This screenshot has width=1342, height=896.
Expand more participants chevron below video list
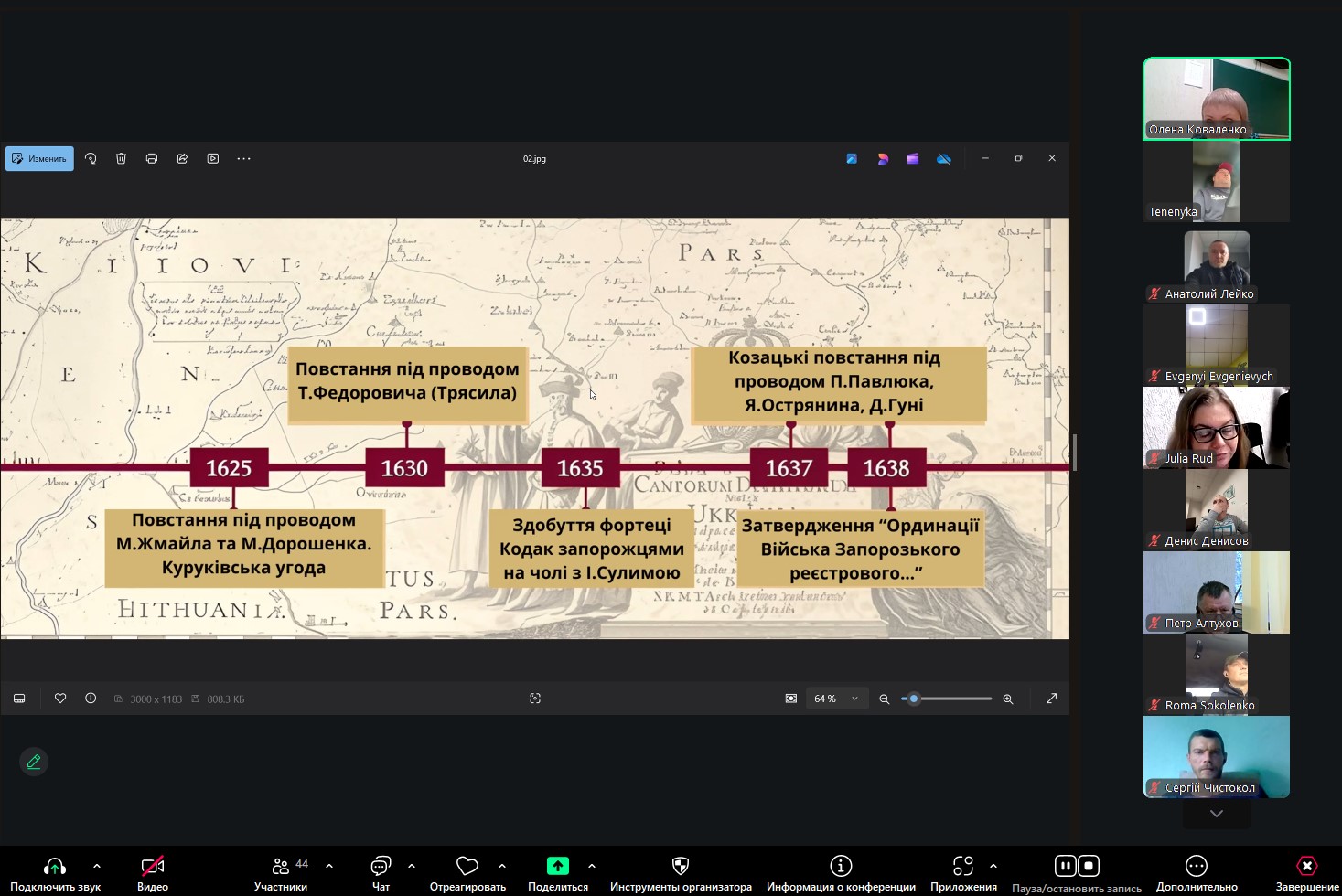coord(1217,813)
